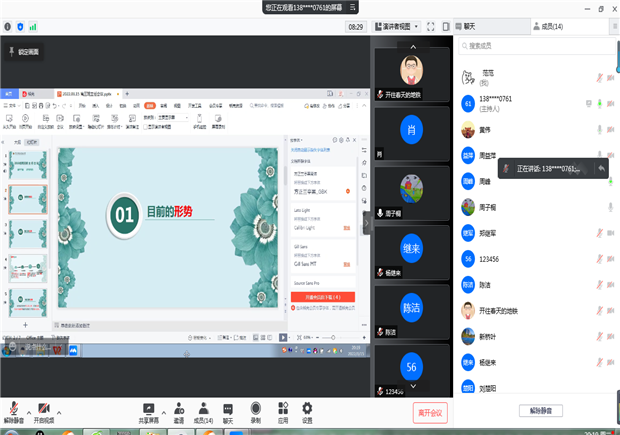Click the Search Members (搜索成员) field
The image size is (620, 435).
pos(535,46)
